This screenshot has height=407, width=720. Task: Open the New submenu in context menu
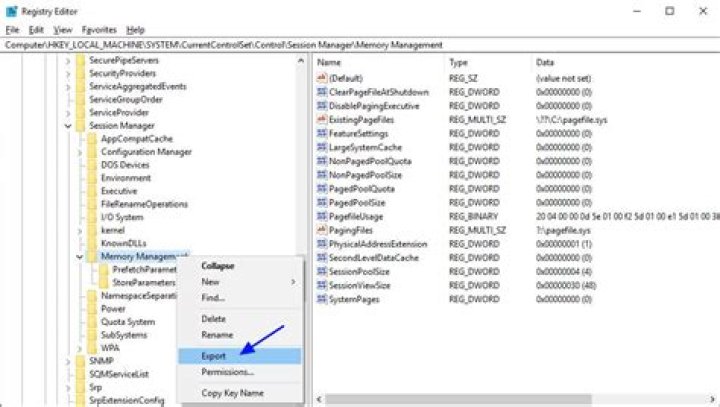(x=211, y=282)
